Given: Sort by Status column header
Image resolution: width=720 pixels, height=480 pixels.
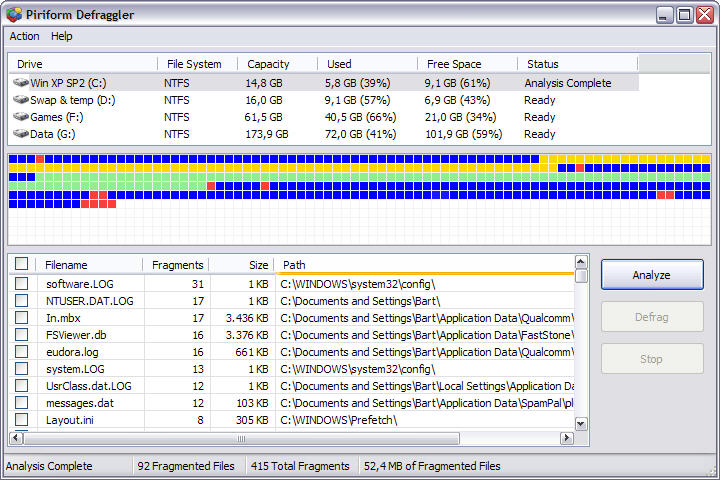Looking at the screenshot, I should point(578,64).
